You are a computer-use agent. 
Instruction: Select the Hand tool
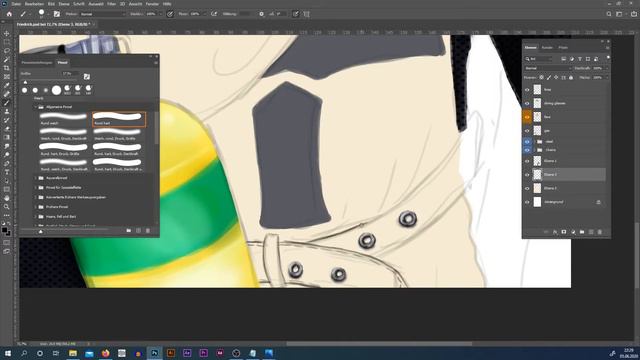tap(7, 198)
